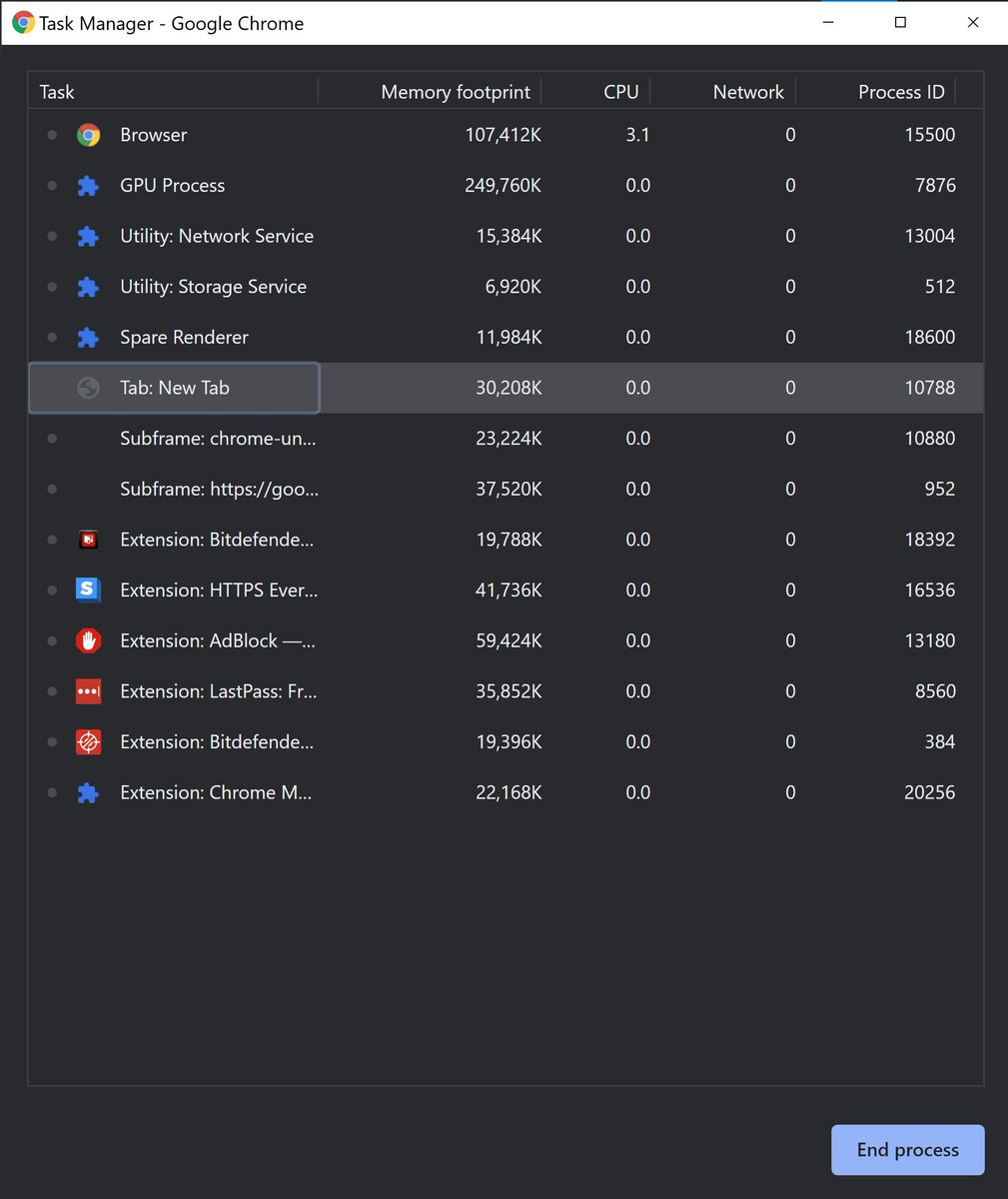
Task: Click the Chrome icon in the title bar
Action: click(x=22, y=21)
